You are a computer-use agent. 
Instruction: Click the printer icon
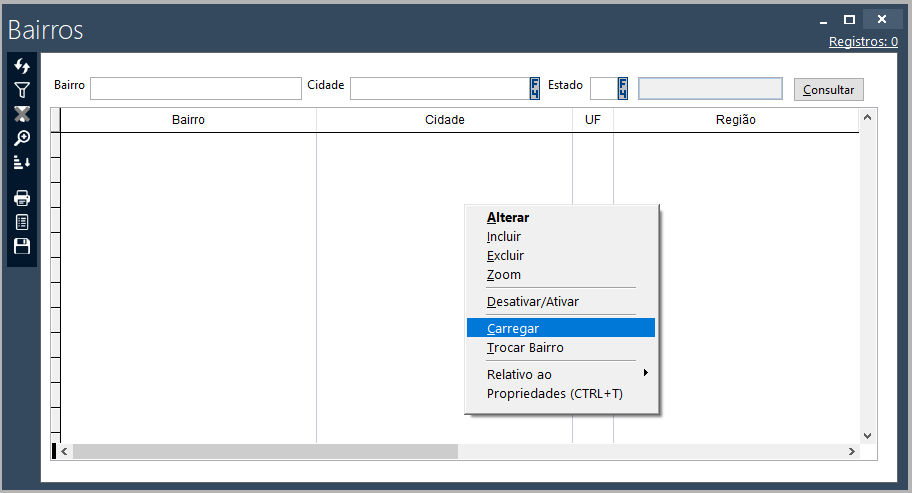click(22, 198)
